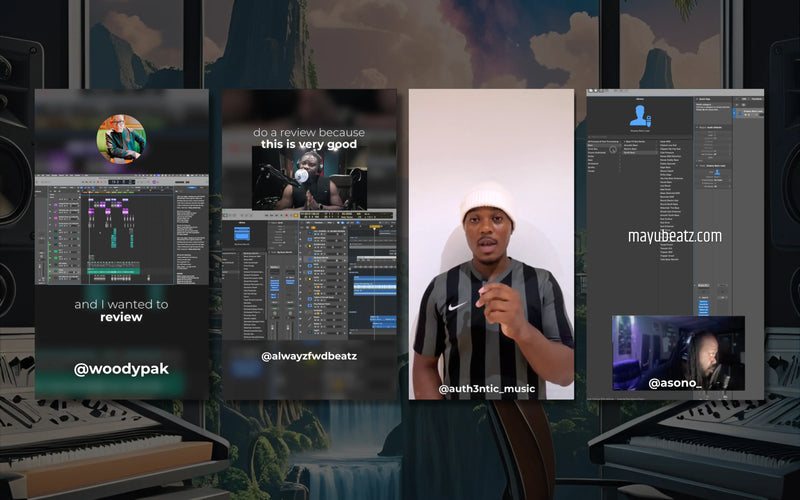Click the blue audio waveform region in alwayzfwdbeatz's timeline
The image size is (800, 500).
(x=373, y=287)
